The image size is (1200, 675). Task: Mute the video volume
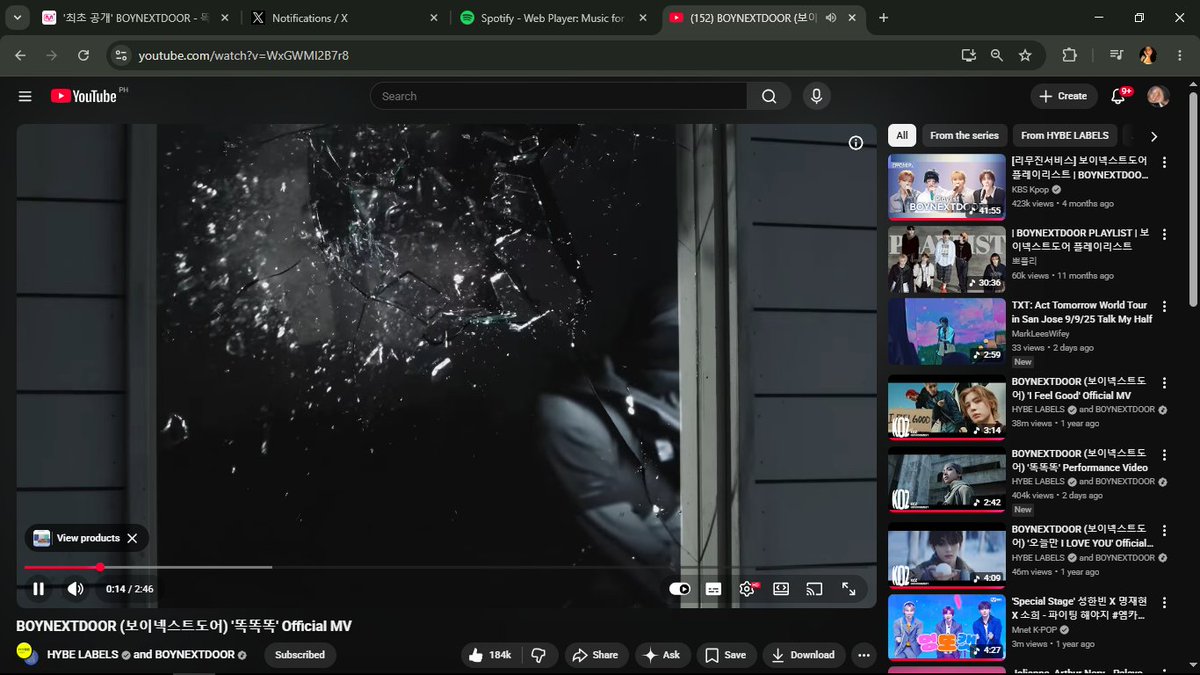point(75,589)
